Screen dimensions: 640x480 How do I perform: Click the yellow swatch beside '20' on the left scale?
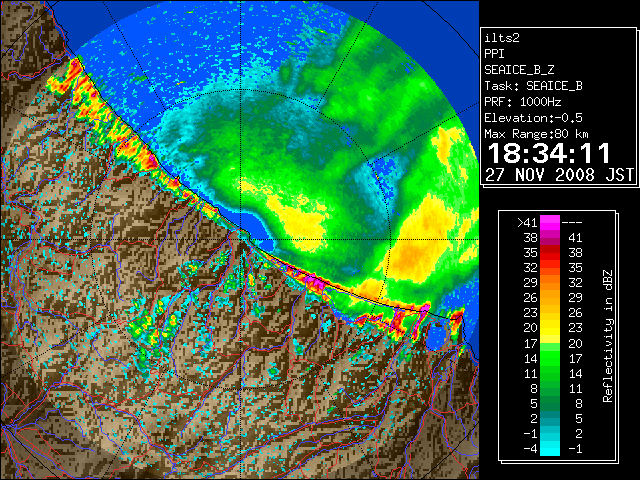pyautogui.click(x=550, y=328)
